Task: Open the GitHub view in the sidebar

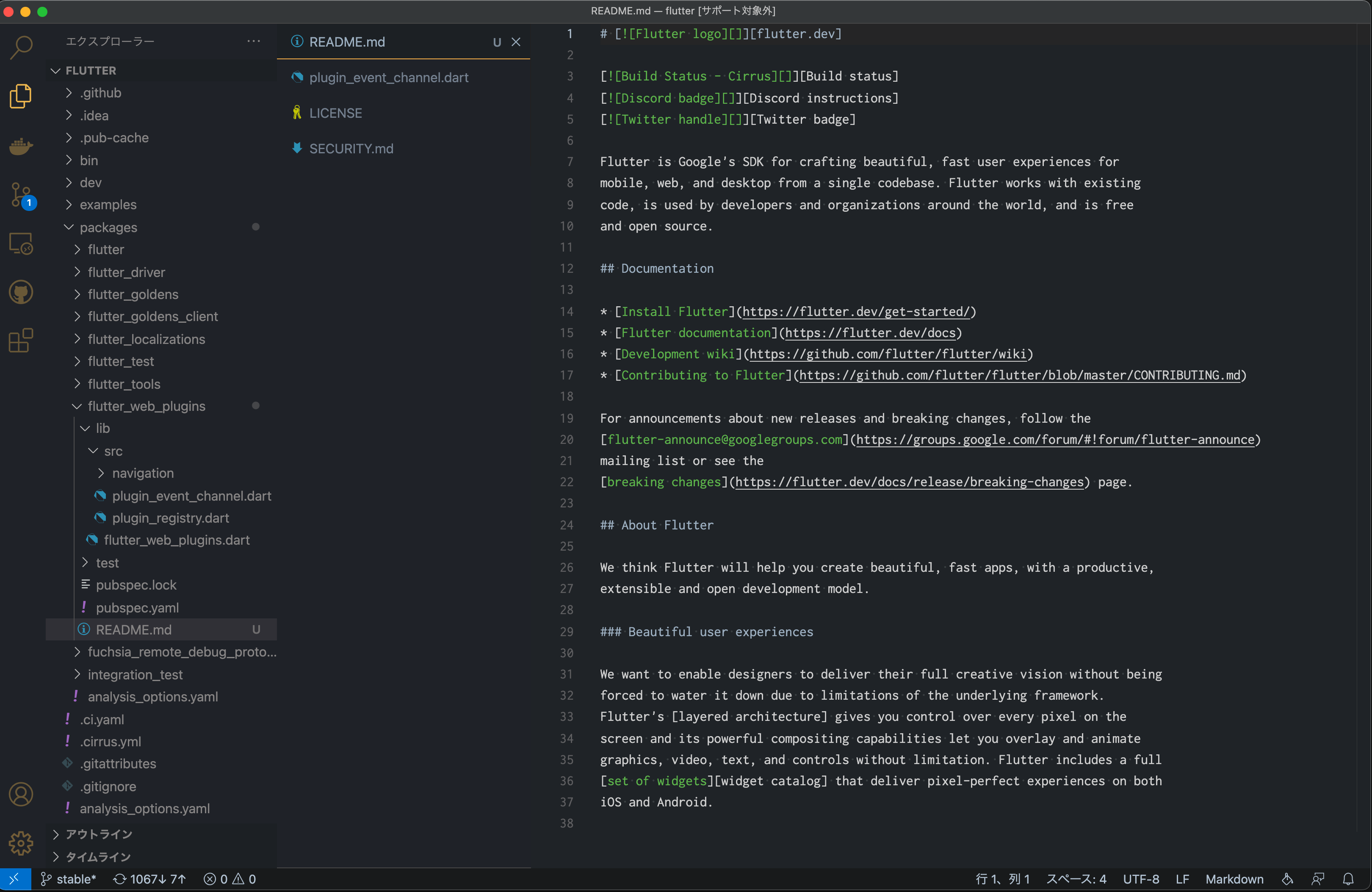Action: click(21, 292)
